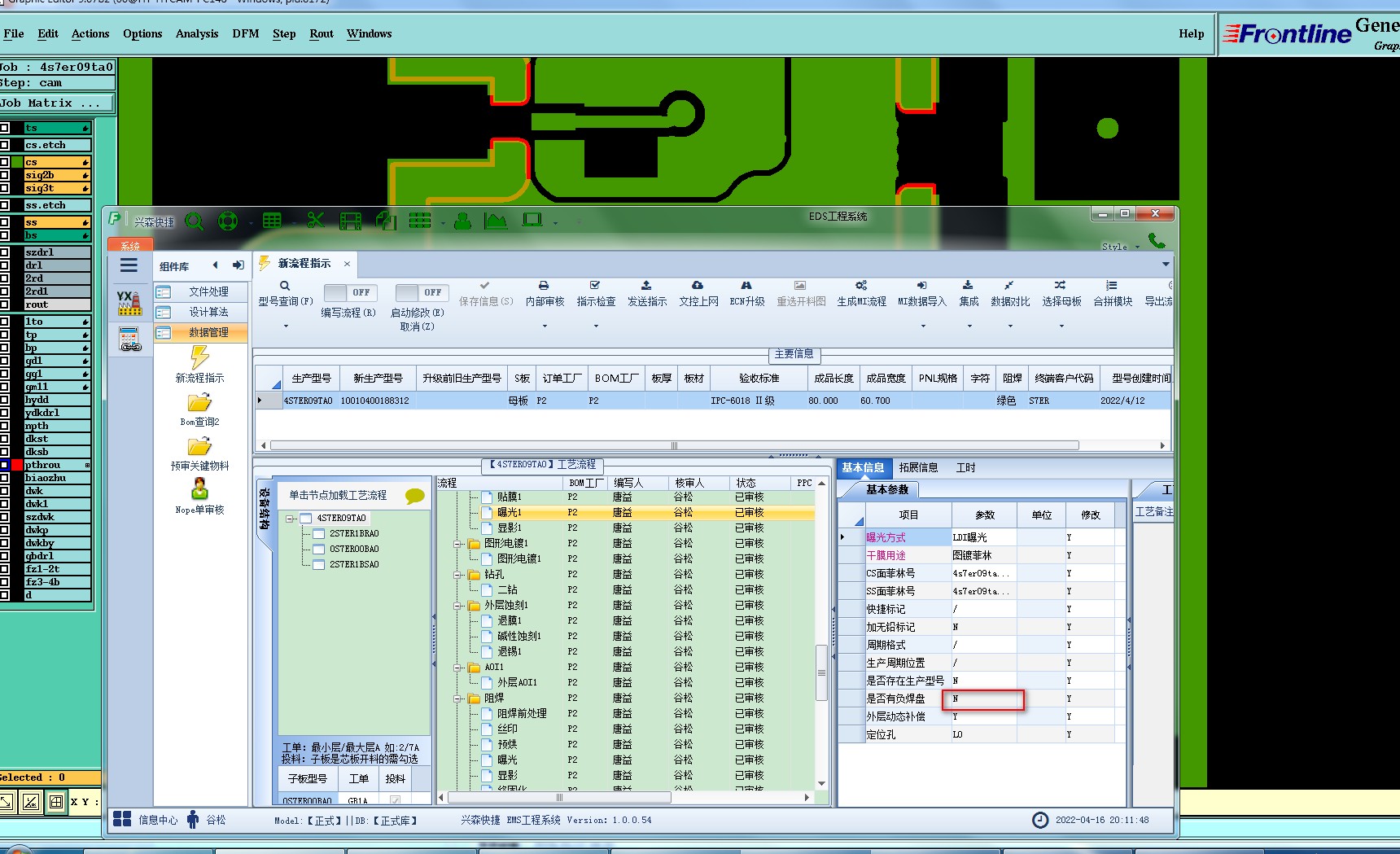
Task: Collapse the 阻焊 folder node
Action: (x=458, y=699)
